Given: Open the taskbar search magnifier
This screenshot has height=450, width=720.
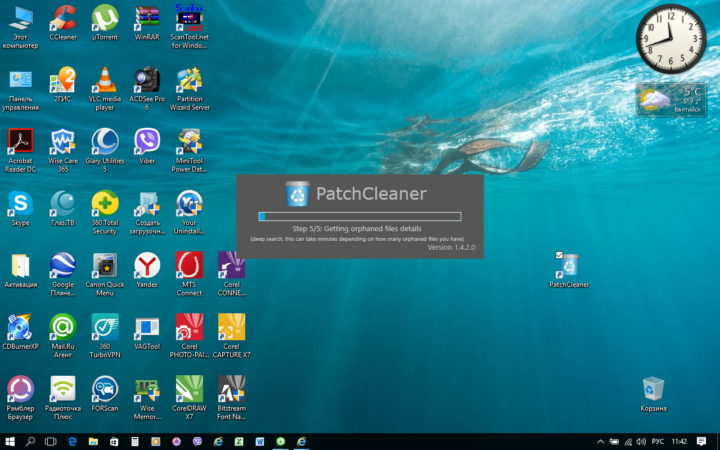Looking at the screenshot, I should [x=30, y=442].
